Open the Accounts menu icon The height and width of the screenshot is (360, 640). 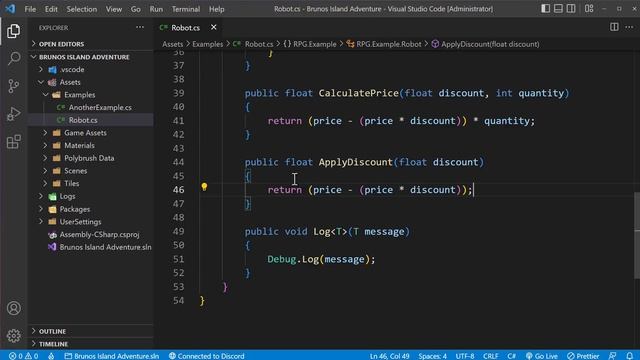[x=13, y=308]
